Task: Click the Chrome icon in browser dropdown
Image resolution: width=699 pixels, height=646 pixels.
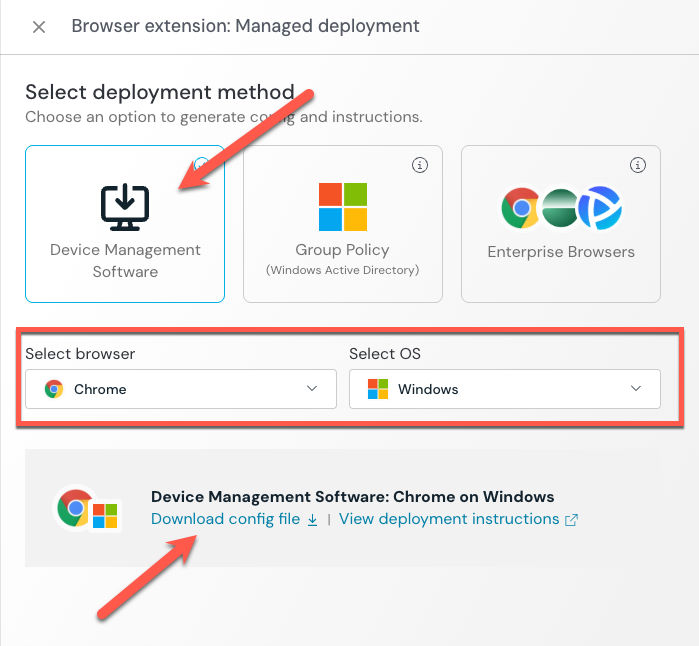Action: click(54, 389)
